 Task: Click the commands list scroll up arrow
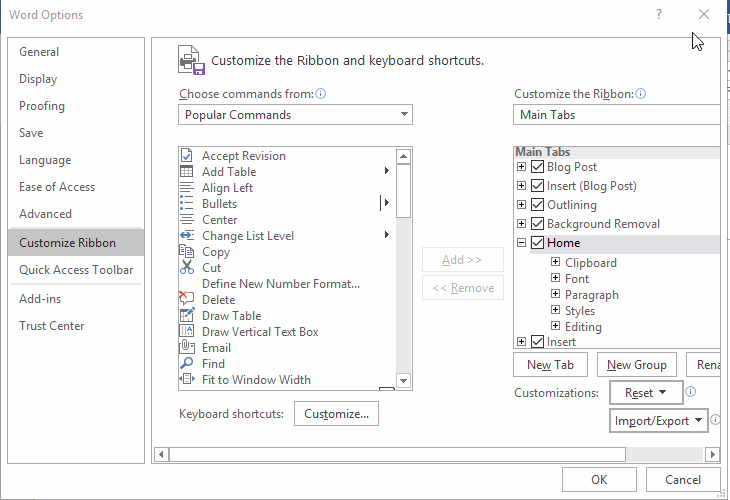[403, 156]
